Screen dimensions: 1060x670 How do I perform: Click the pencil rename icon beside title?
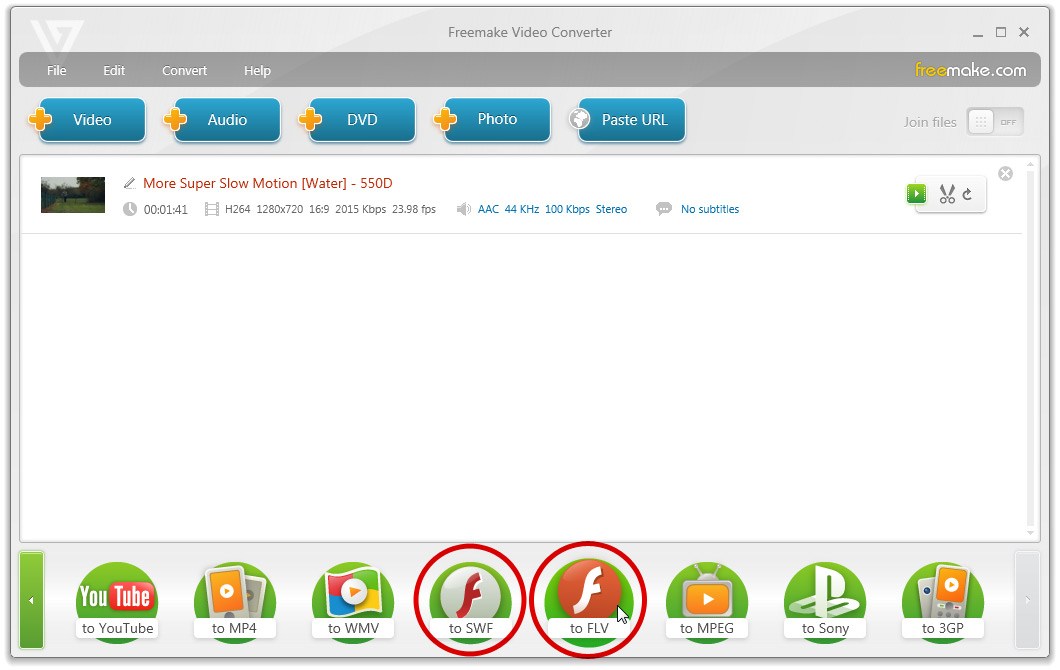[129, 183]
